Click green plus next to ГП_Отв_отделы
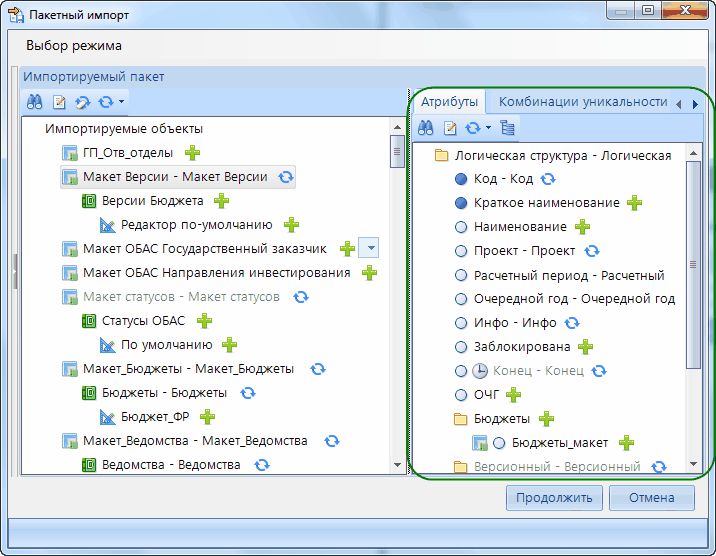 192,153
